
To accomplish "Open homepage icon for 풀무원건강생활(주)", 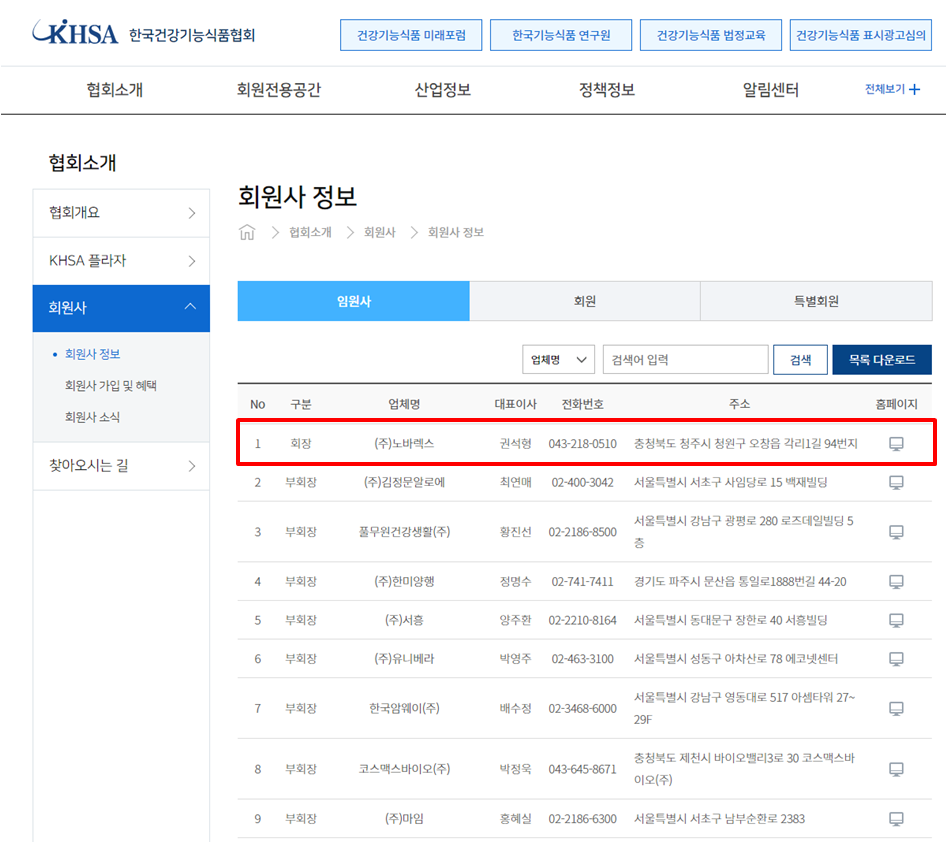I will (896, 532).
